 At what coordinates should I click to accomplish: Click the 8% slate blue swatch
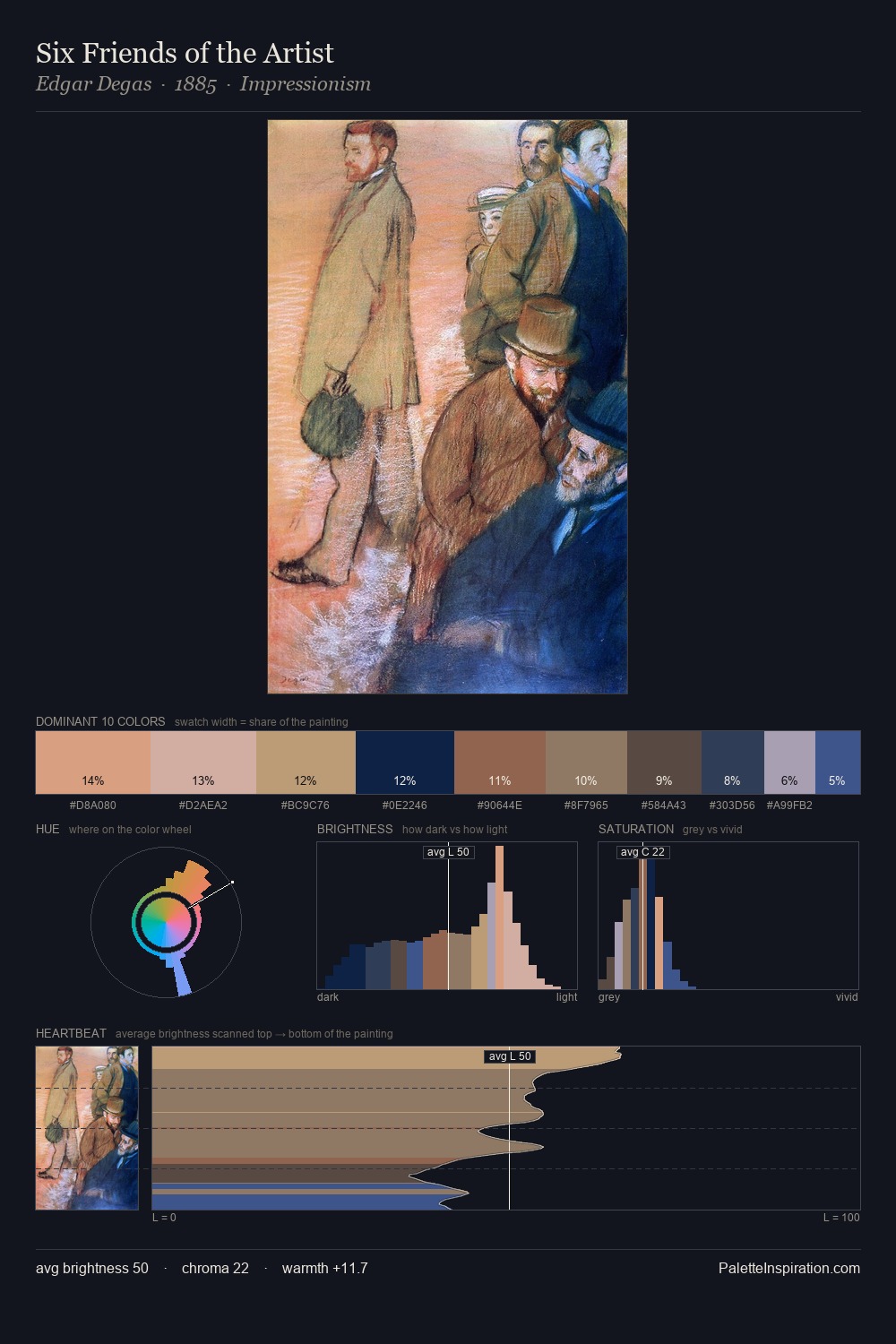click(x=733, y=762)
